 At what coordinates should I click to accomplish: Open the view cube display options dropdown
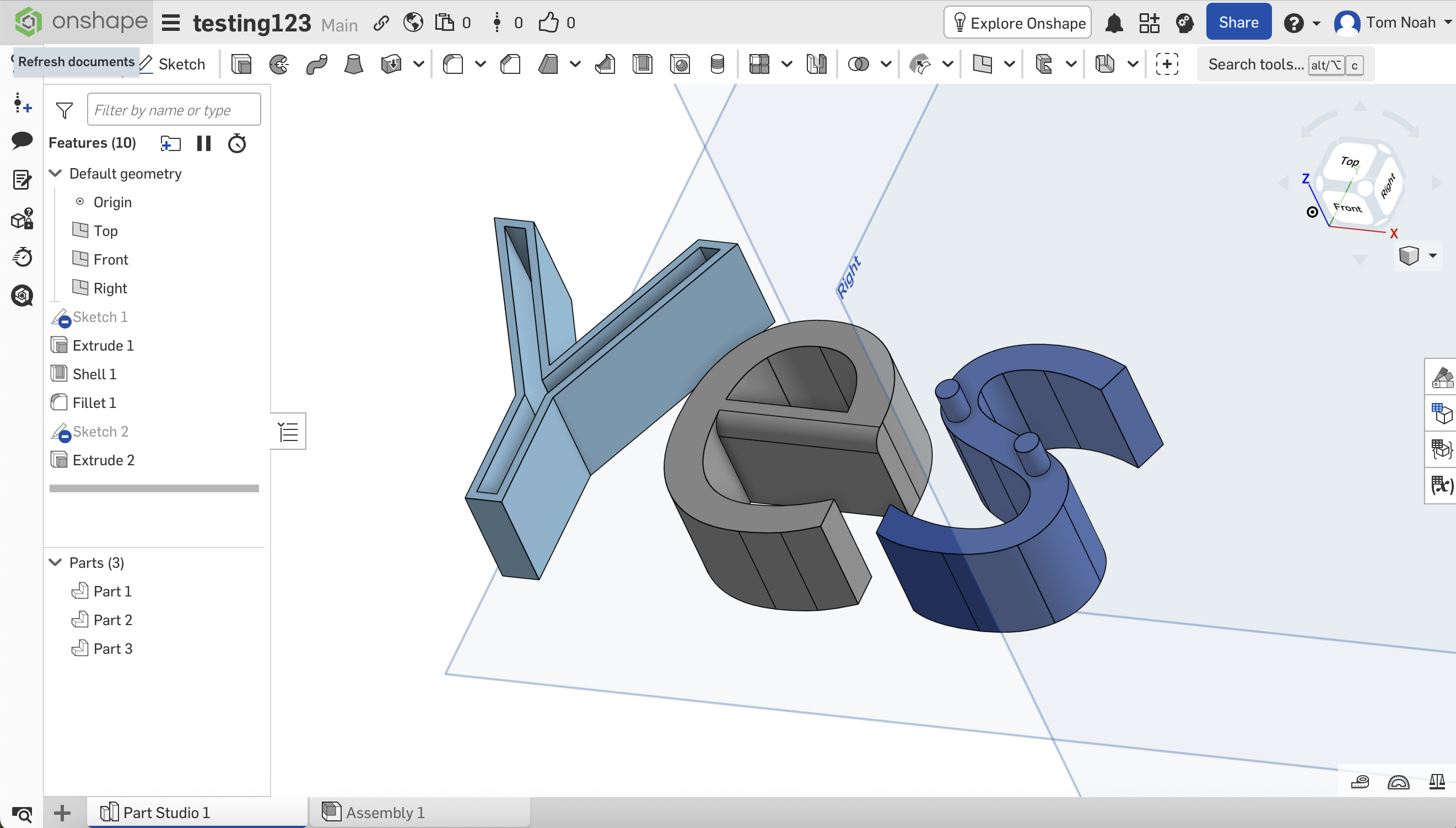[x=1432, y=255]
